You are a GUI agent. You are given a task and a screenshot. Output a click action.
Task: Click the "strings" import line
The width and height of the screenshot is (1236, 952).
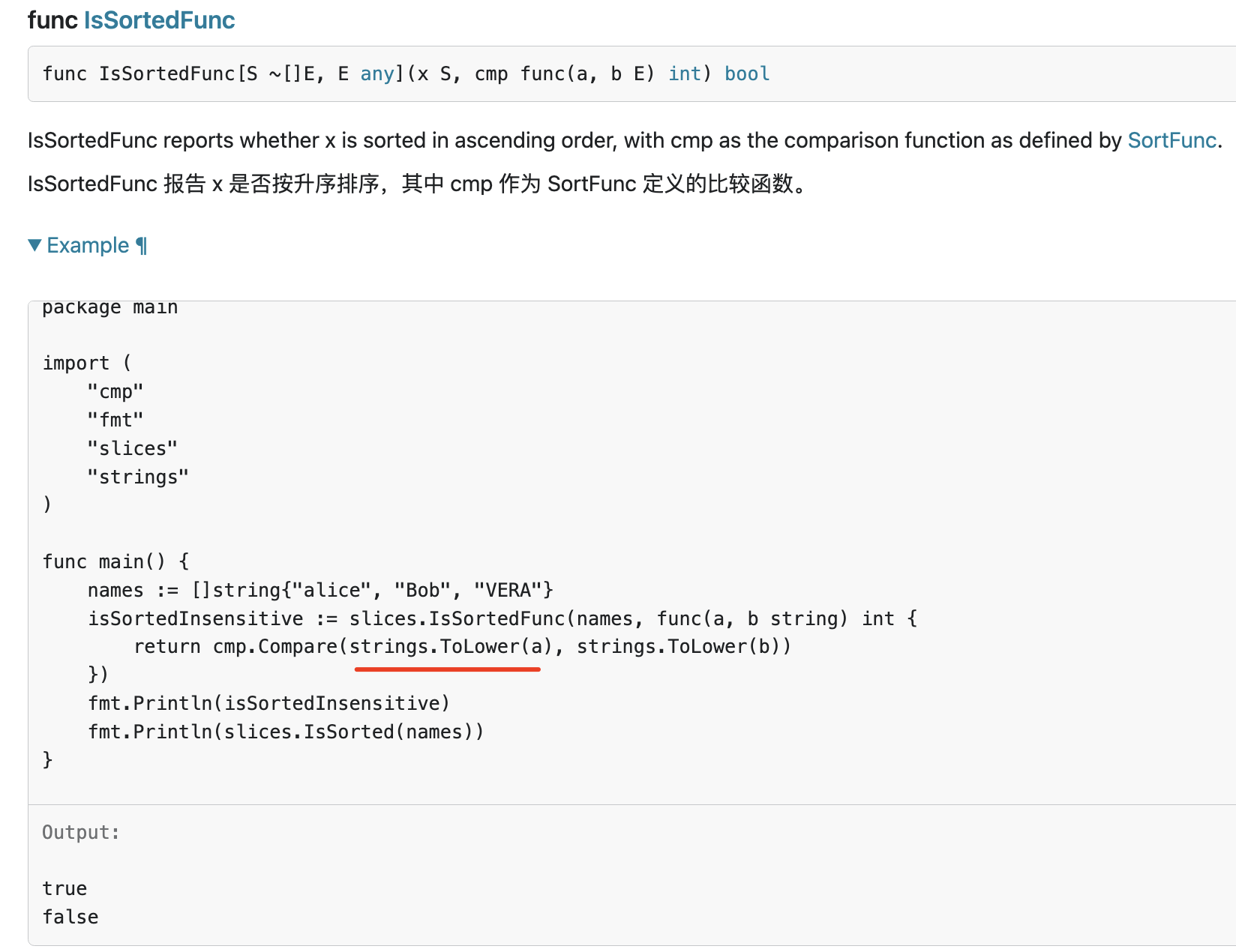pos(138,477)
